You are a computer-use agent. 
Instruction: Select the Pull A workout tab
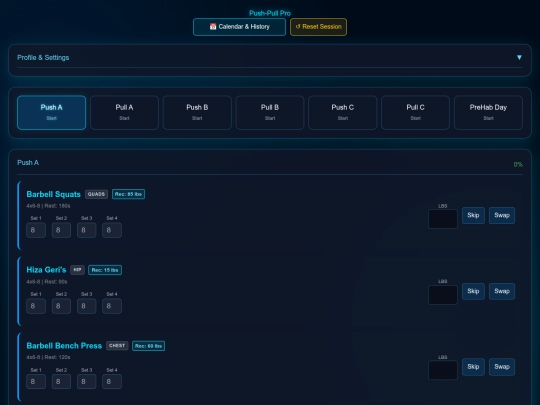click(x=124, y=113)
